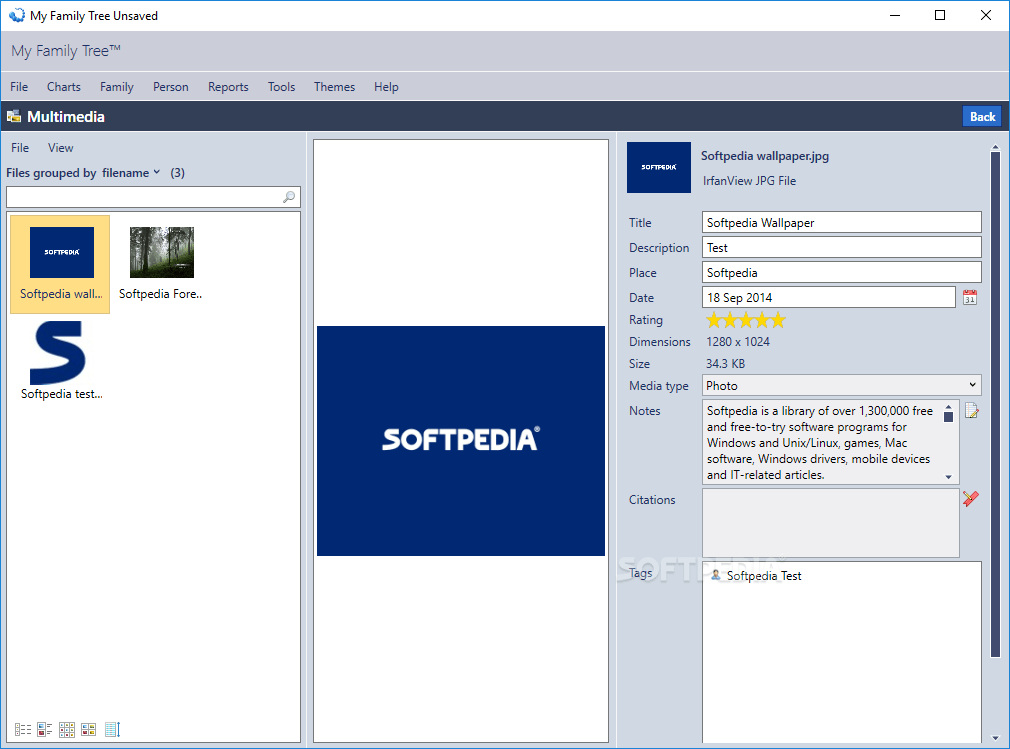Open the Help menu
Viewport: 1010px width, 749px height.
[386, 87]
